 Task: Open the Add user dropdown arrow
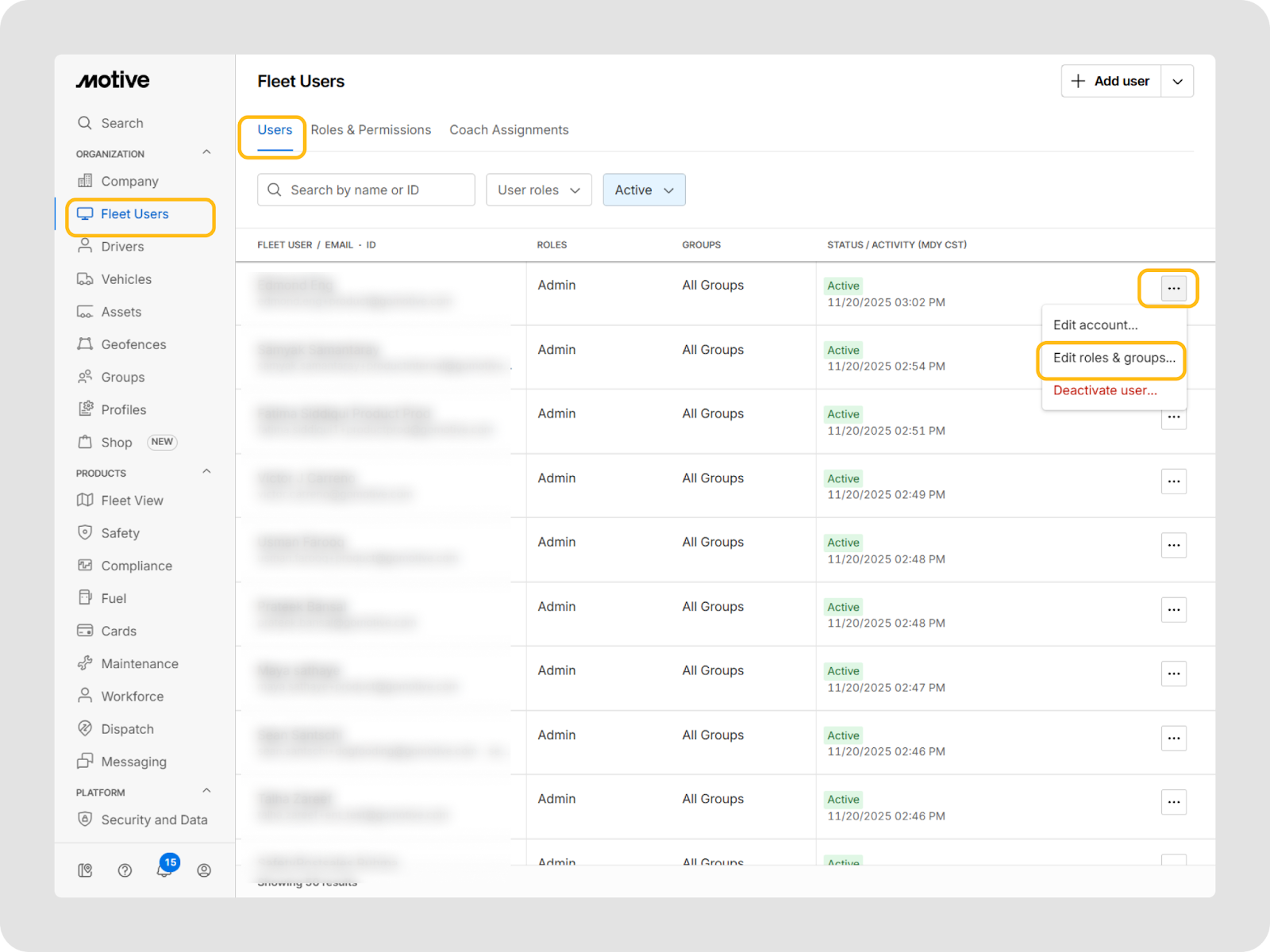1178,82
